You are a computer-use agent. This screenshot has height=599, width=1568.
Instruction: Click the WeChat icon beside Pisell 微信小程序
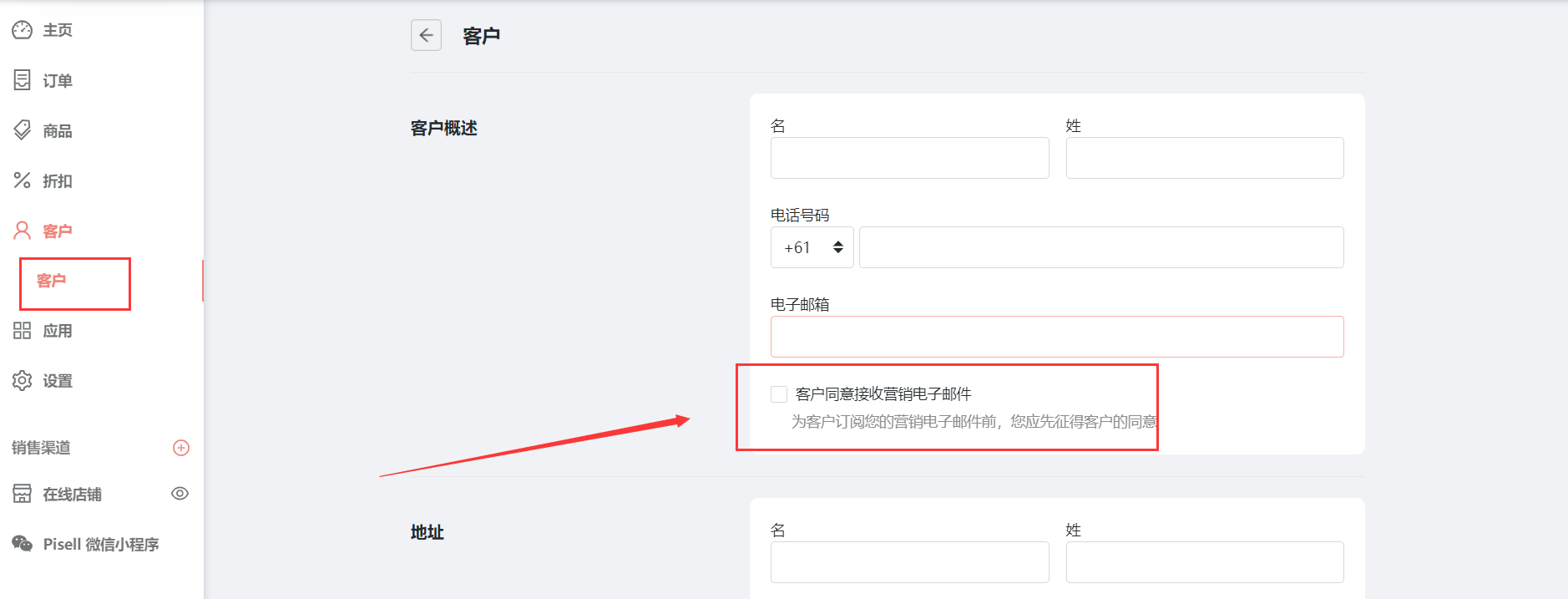[22, 544]
